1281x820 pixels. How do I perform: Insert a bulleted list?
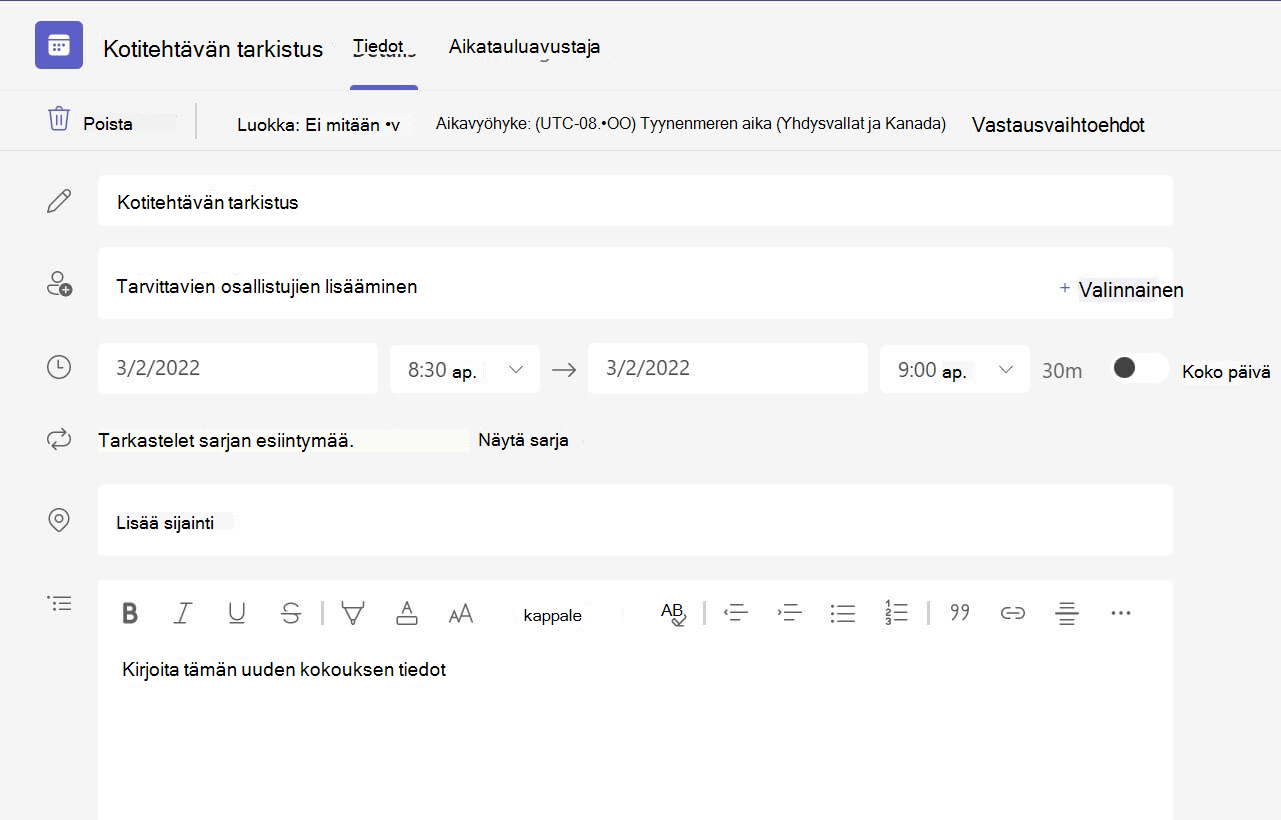tap(843, 613)
